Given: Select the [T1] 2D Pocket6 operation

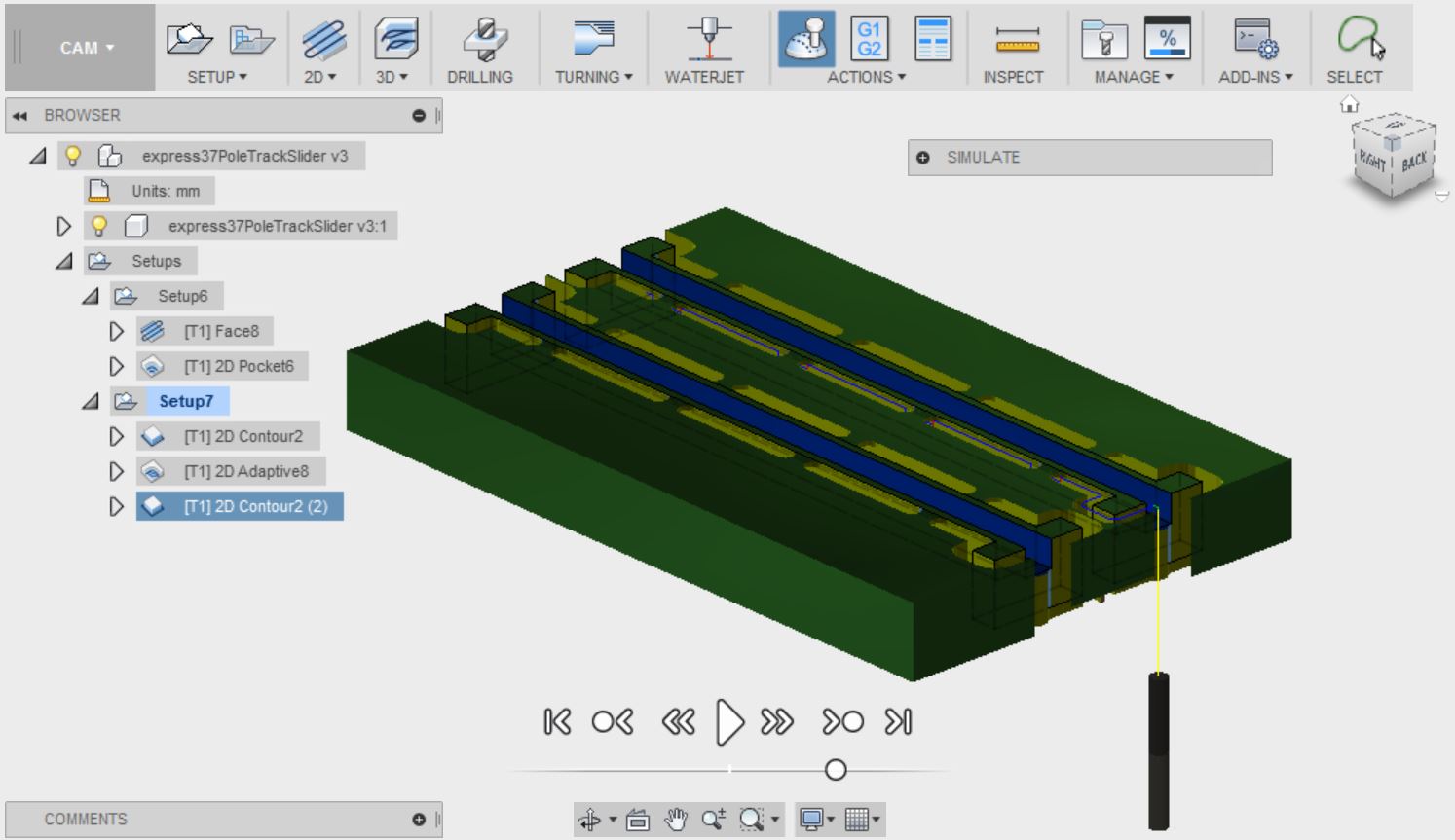Looking at the screenshot, I should tap(222, 366).
